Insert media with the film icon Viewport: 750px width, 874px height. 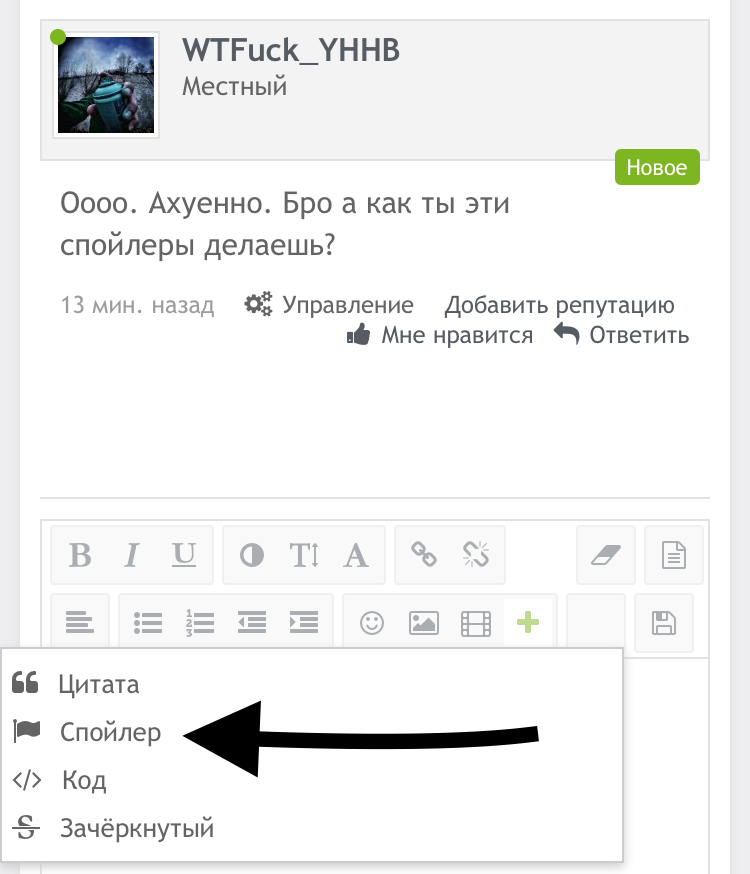[x=476, y=623]
